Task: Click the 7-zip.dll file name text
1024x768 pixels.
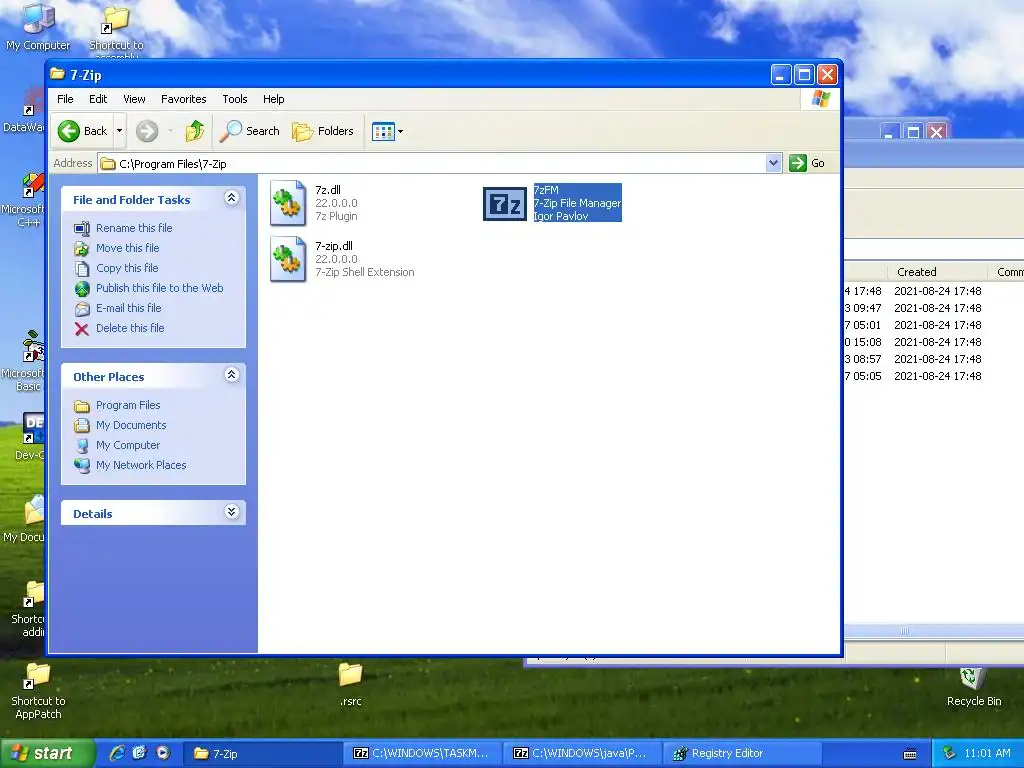Action: click(334, 246)
